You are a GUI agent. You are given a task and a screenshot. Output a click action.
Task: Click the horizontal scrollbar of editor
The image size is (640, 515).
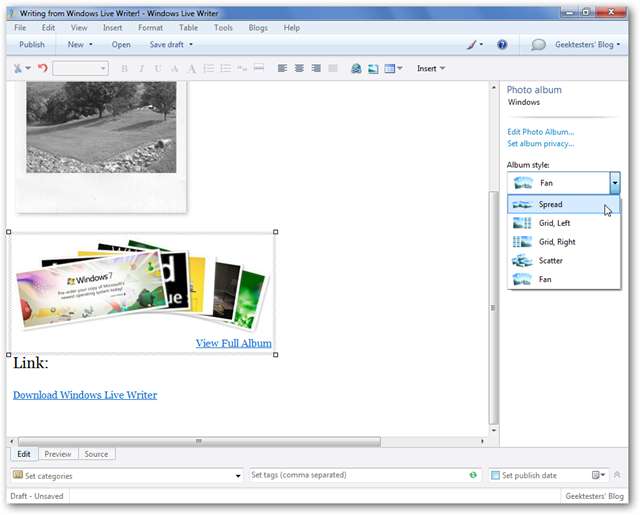[x=198, y=441]
